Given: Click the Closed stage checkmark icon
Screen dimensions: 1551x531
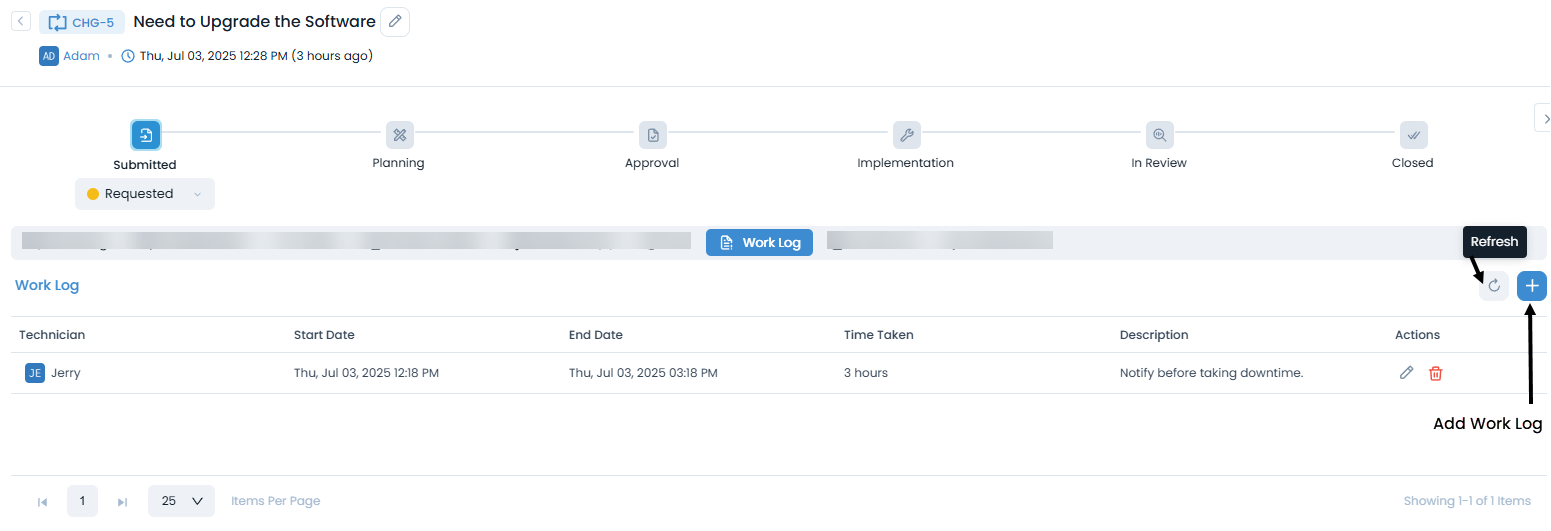Looking at the screenshot, I should [1413, 135].
